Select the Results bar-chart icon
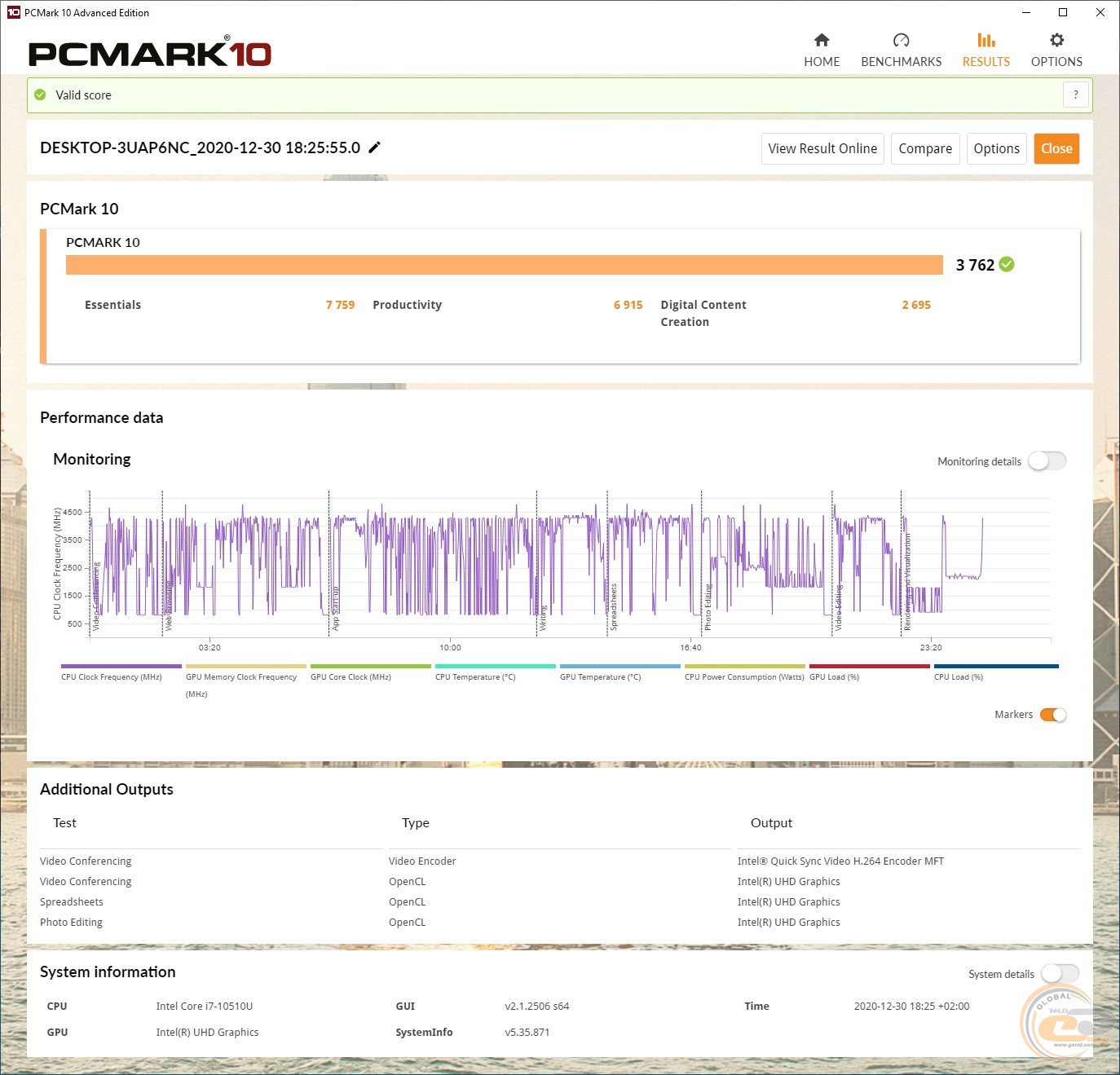 point(986,41)
